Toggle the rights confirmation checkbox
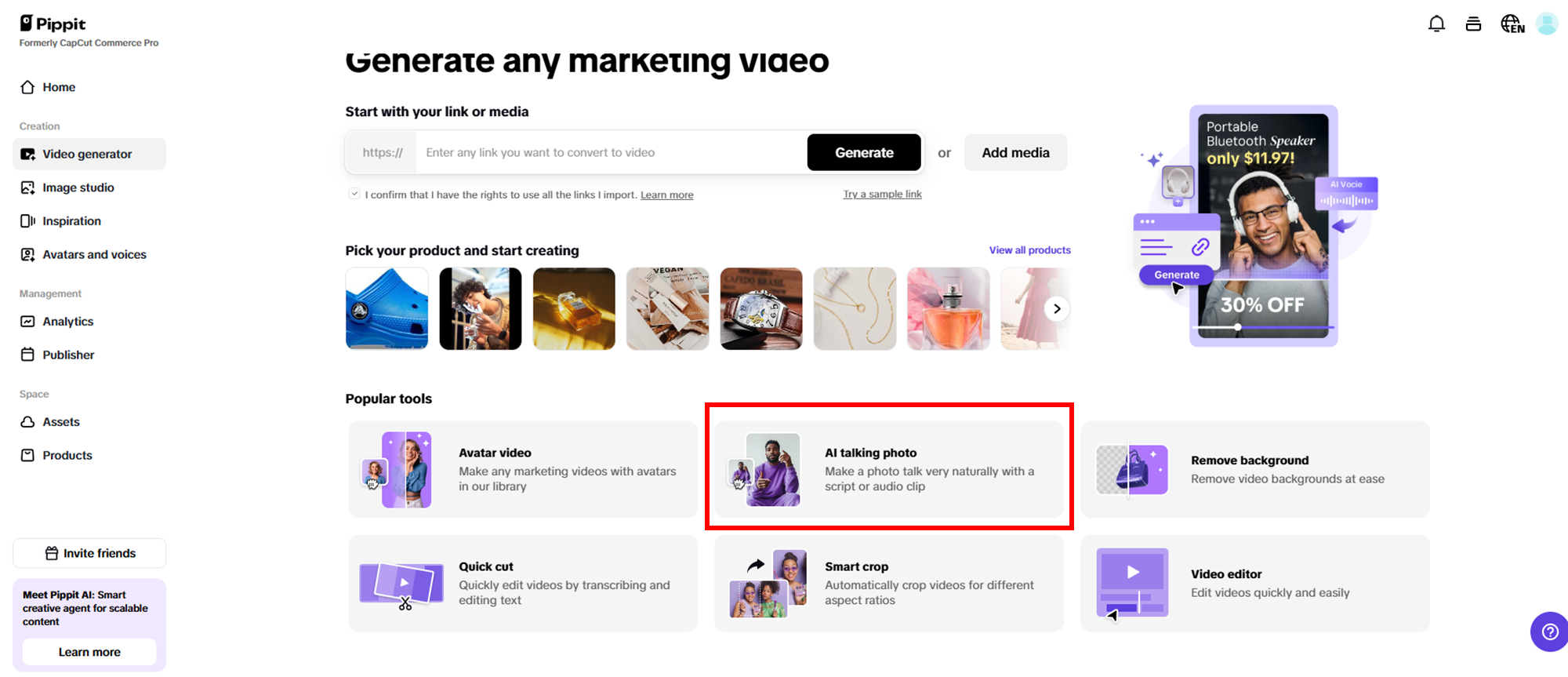1568x677 pixels. tap(354, 194)
